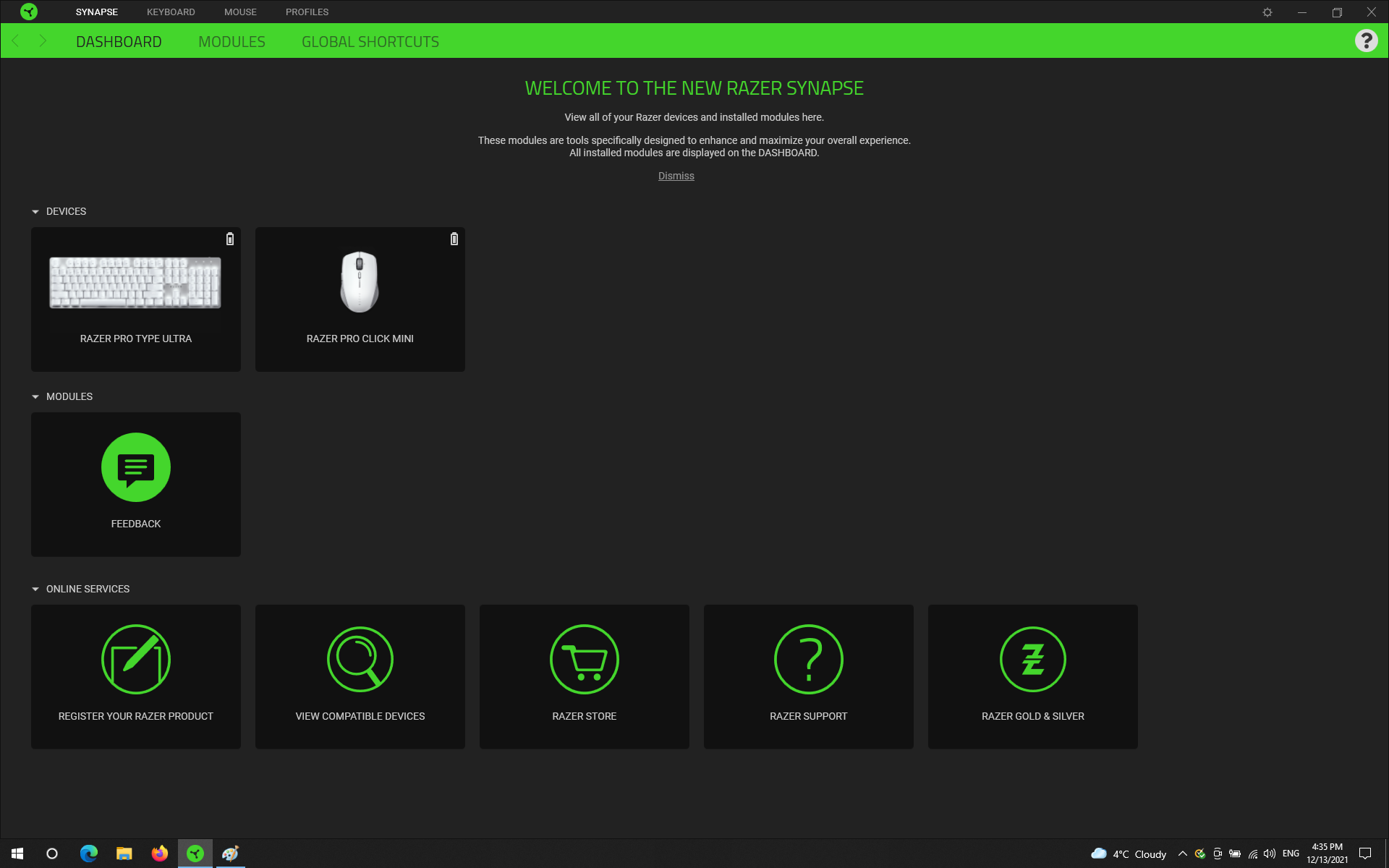Switch to the Keyboard tab
Viewport: 1389px width, 868px height.
[171, 12]
